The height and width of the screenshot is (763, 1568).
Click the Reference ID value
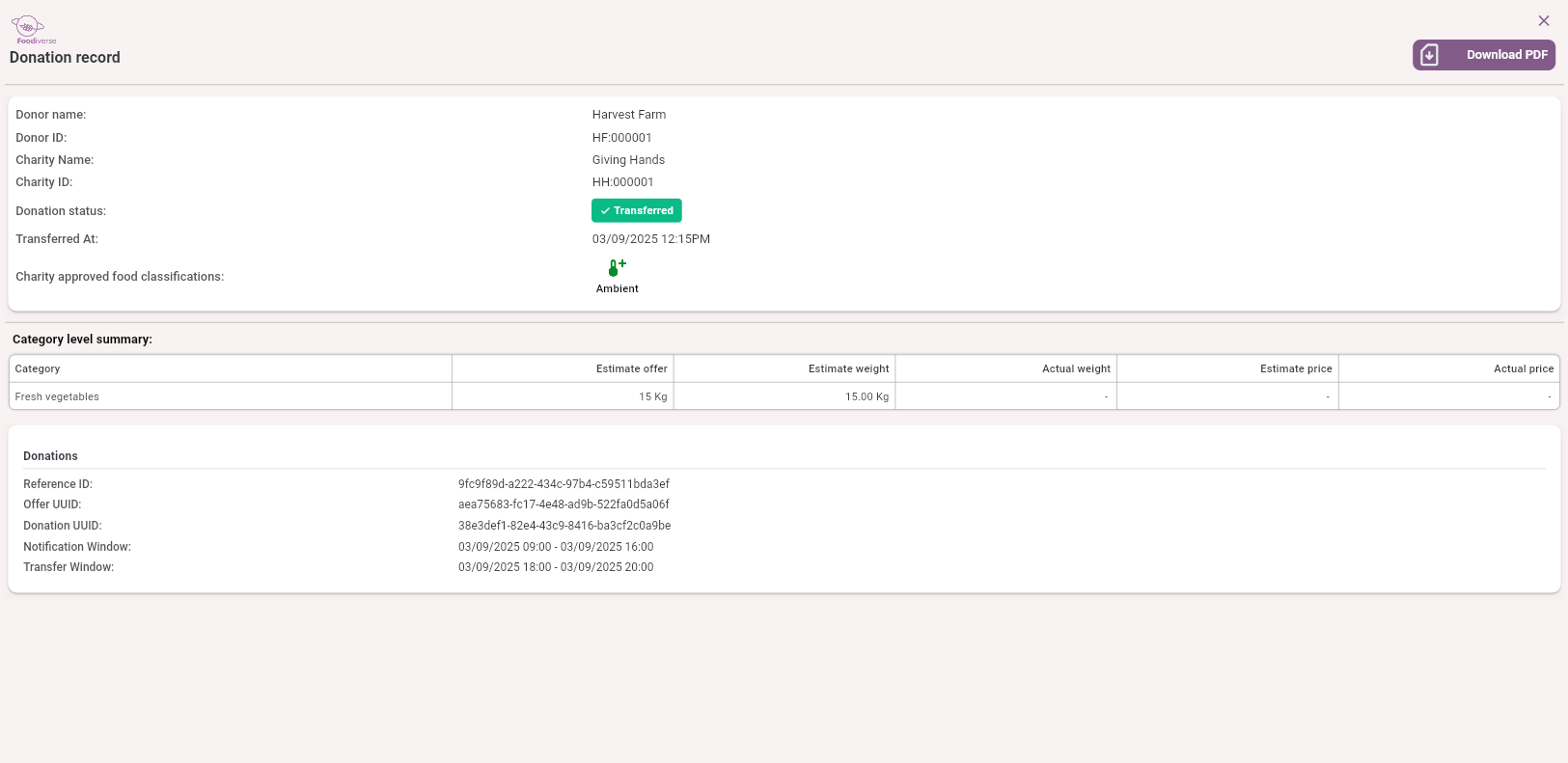tap(564, 484)
